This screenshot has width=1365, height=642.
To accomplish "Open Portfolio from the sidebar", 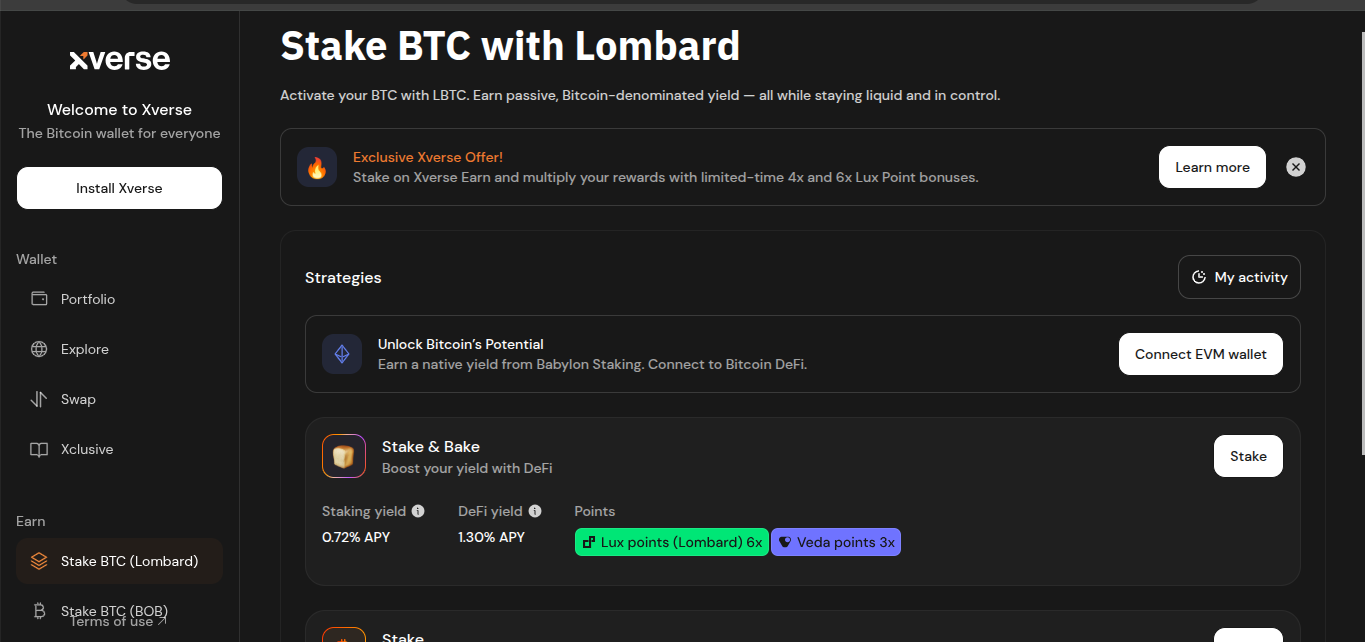I will pyautogui.click(x=87, y=299).
